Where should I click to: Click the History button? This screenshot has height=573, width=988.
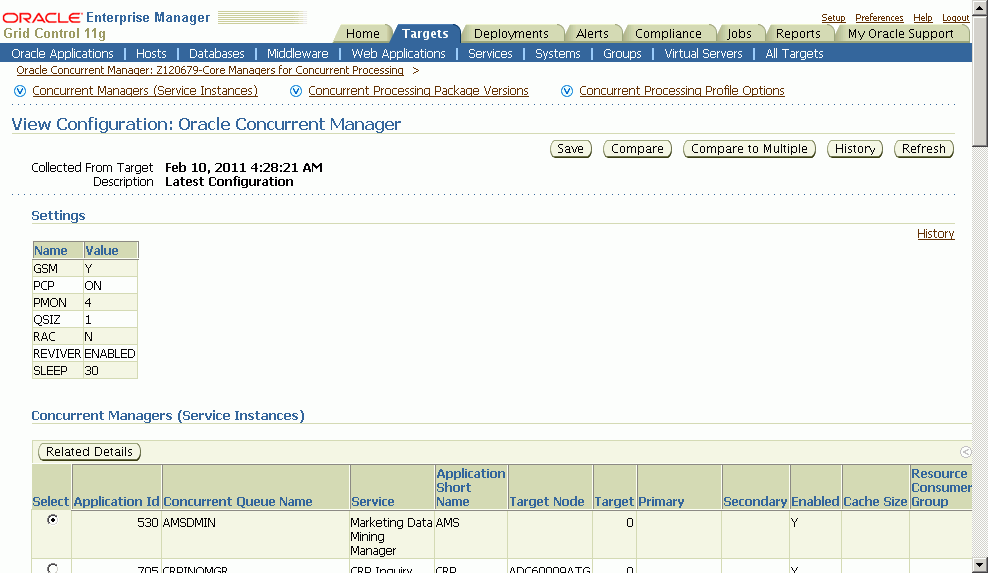click(x=854, y=149)
